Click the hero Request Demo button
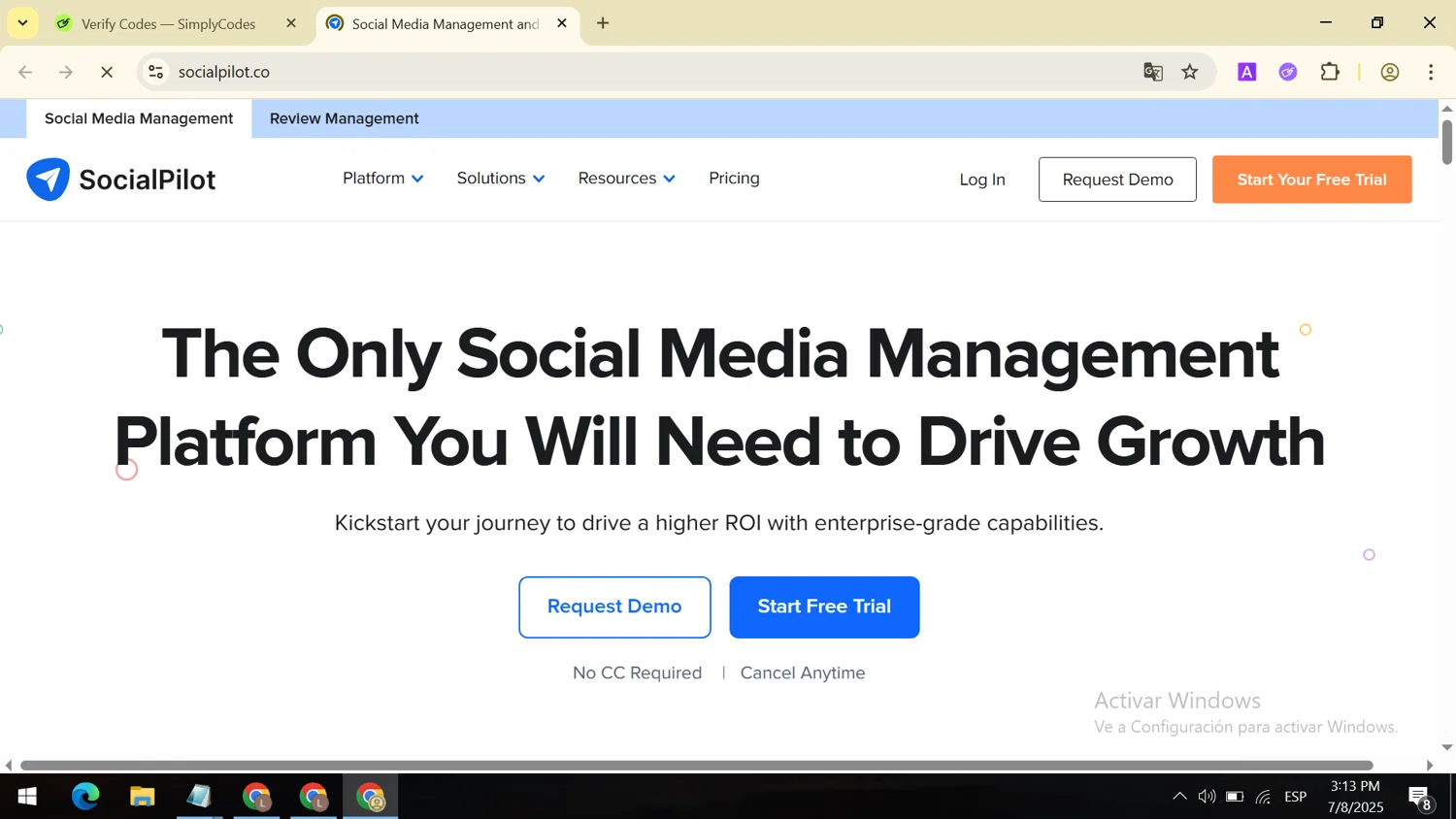Image resolution: width=1456 pixels, height=819 pixels. 614,606
